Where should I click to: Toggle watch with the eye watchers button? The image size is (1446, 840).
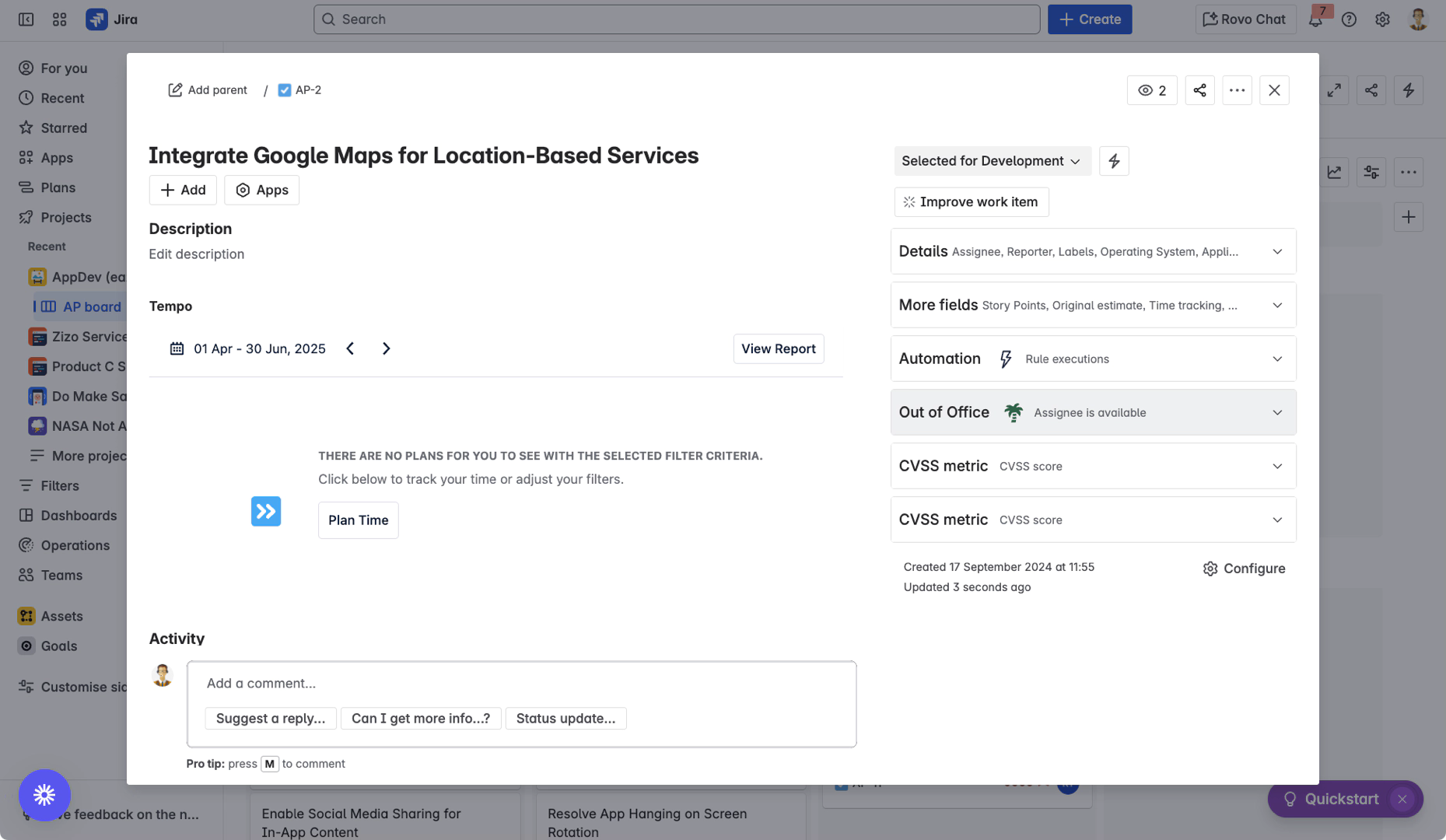[x=1151, y=90]
